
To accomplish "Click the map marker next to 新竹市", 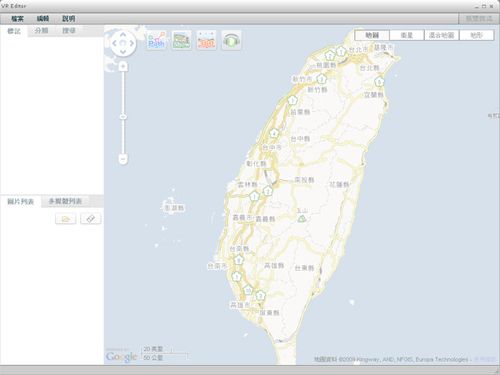I will point(321,79).
